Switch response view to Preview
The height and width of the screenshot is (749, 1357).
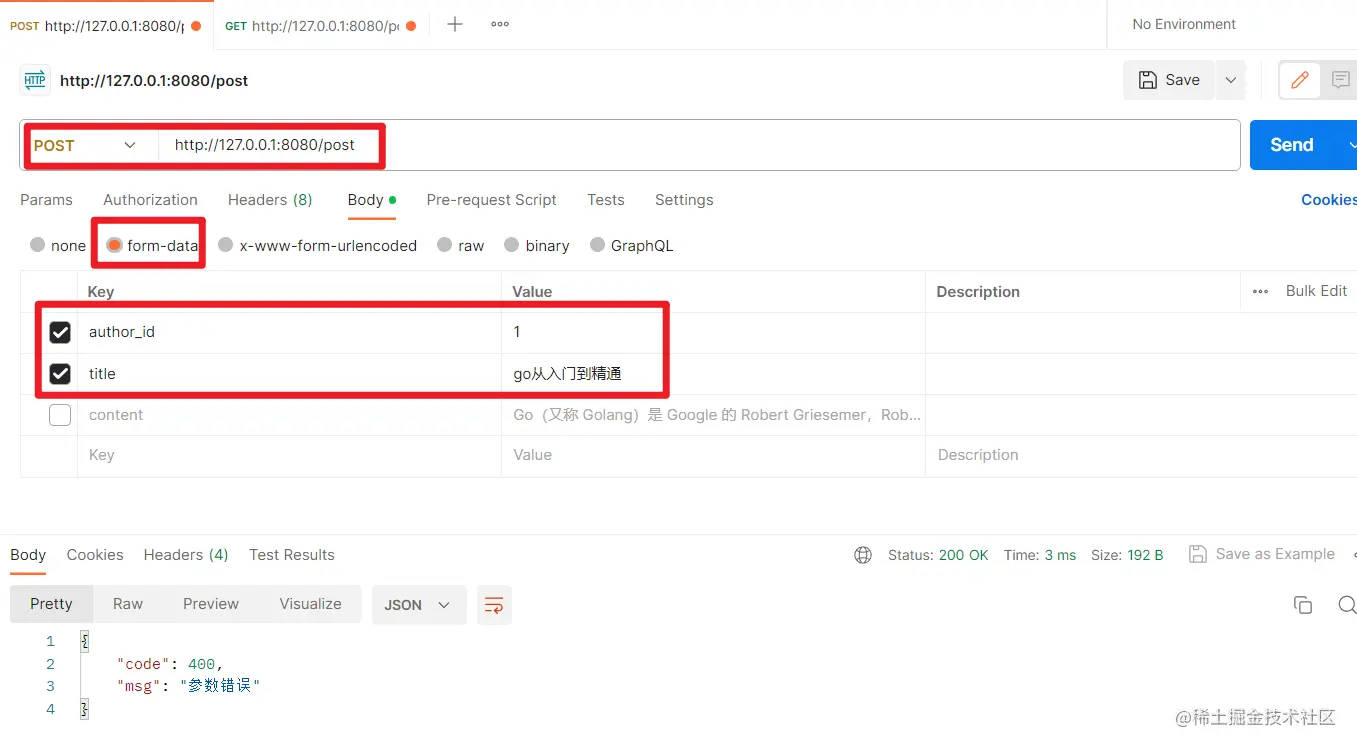(x=211, y=604)
